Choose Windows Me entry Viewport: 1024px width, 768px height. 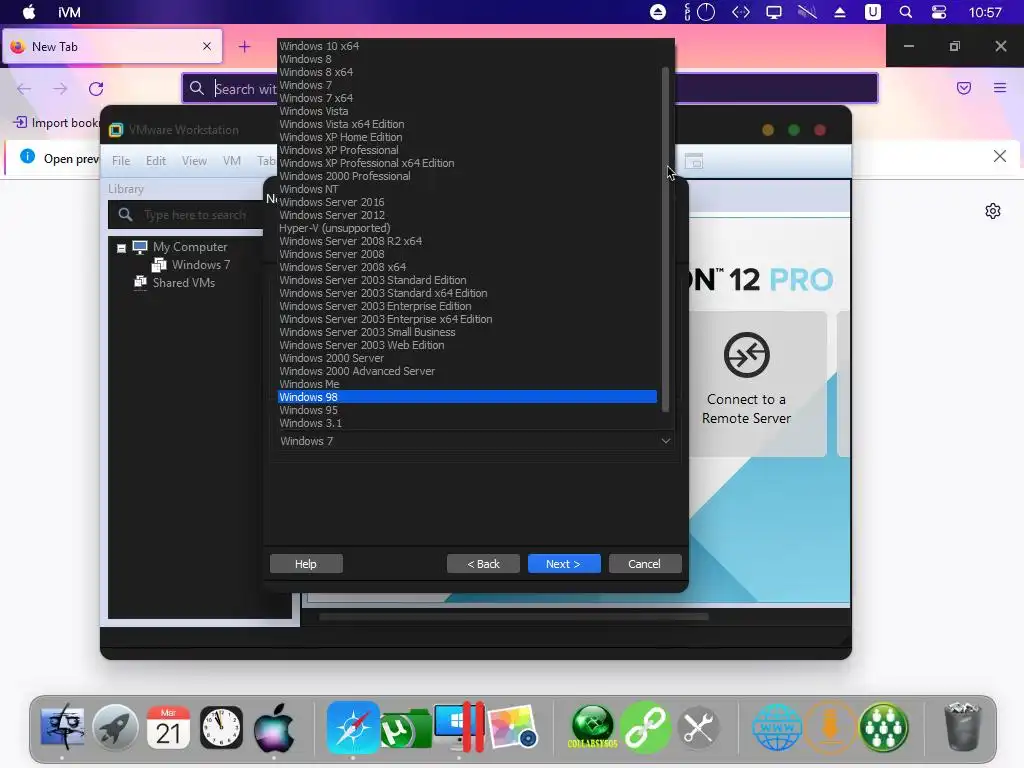pos(468,384)
